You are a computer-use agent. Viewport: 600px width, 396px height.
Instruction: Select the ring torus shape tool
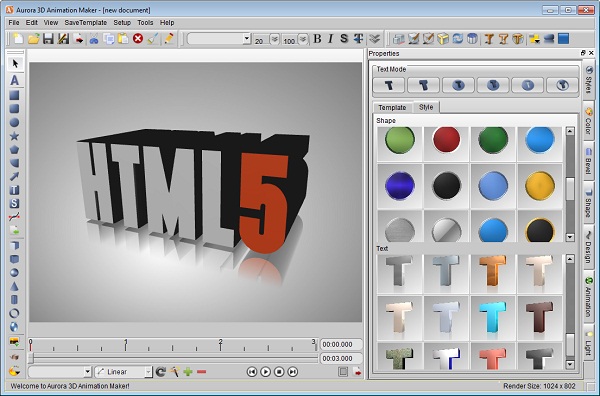[14, 313]
